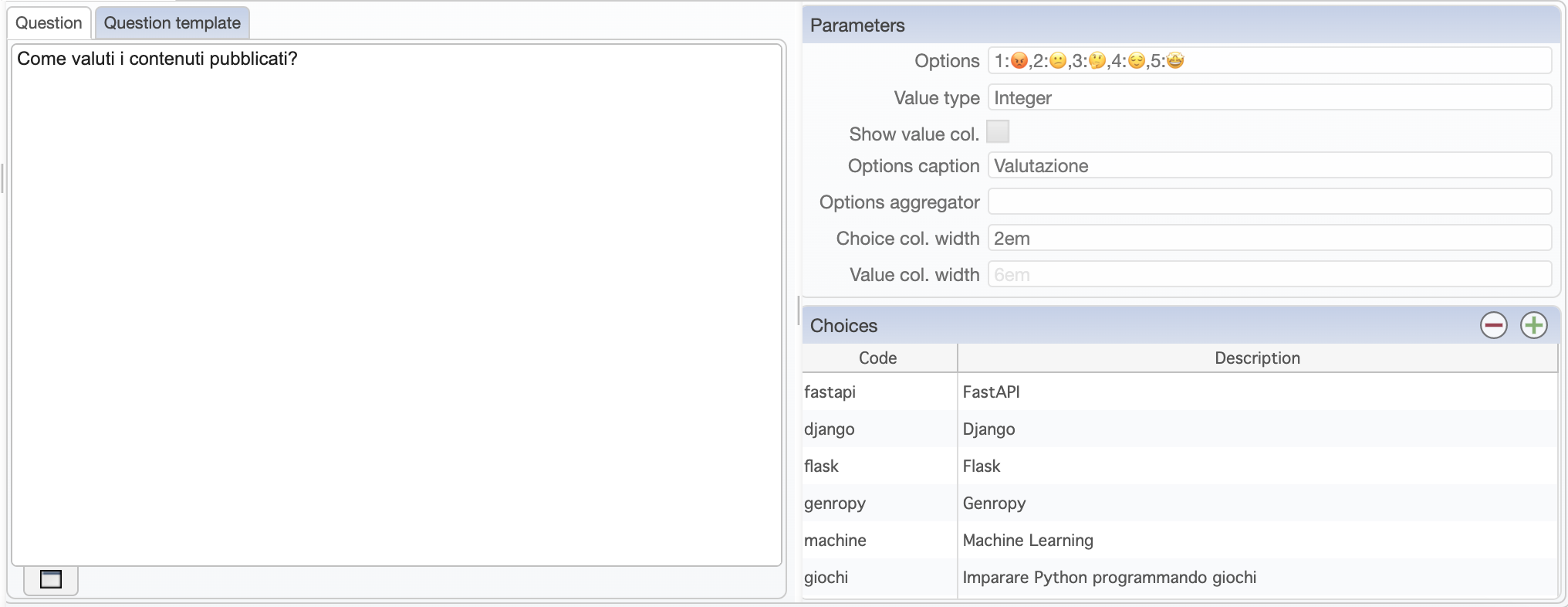Add a new choice with plus icon
The image size is (1568, 607).
click(x=1534, y=325)
